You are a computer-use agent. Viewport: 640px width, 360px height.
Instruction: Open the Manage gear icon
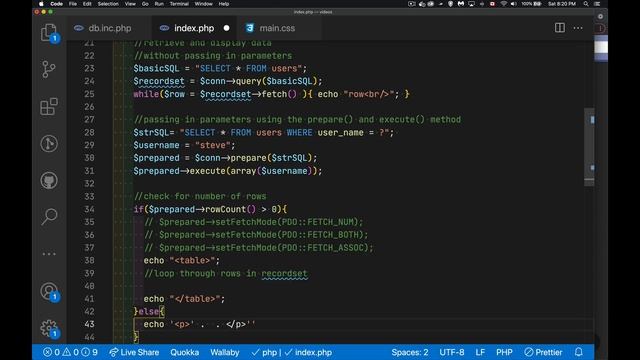(x=49, y=328)
